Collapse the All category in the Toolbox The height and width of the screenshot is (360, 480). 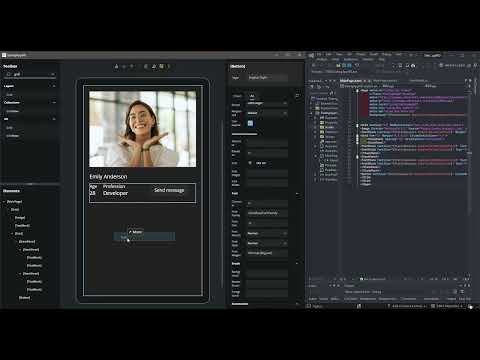tap(54, 119)
